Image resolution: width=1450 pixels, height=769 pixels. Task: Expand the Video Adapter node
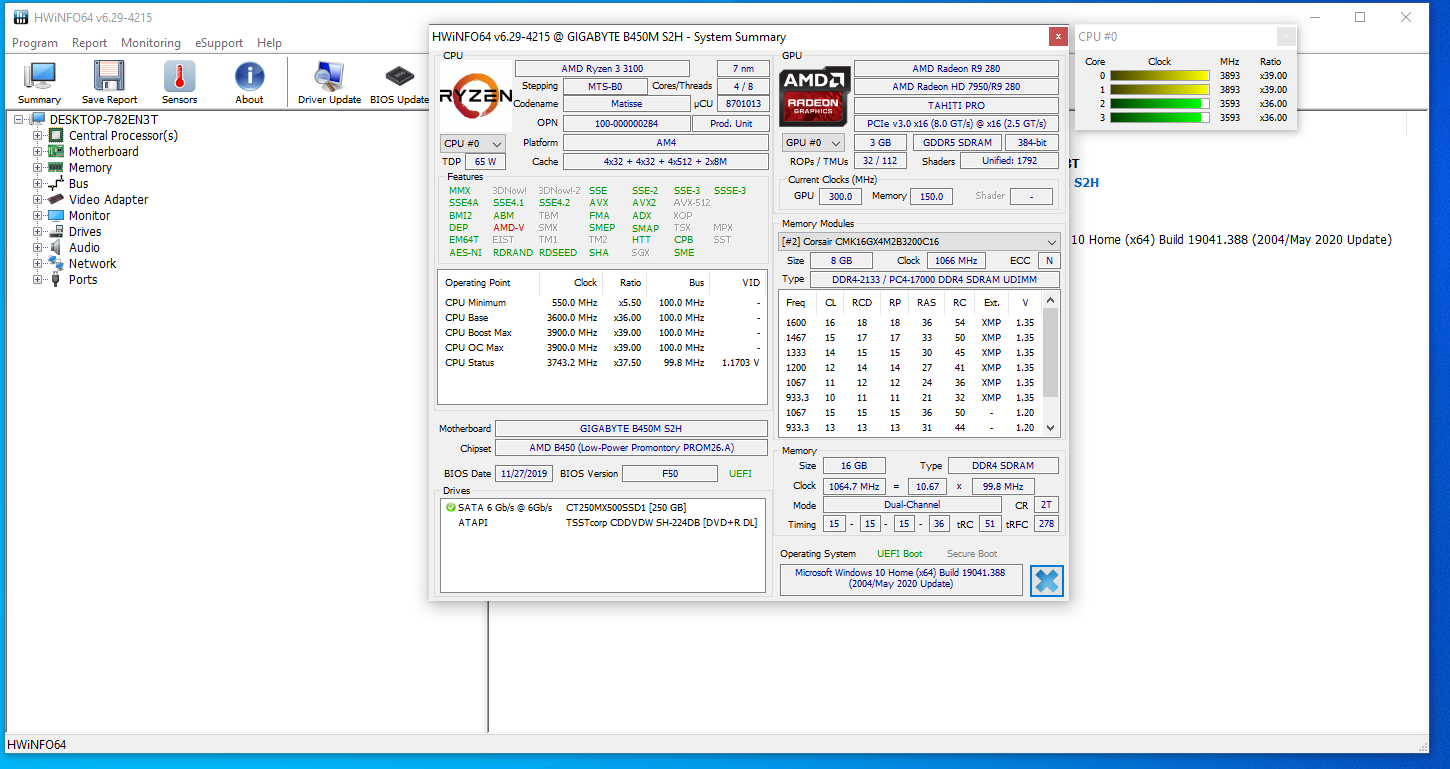coord(38,199)
